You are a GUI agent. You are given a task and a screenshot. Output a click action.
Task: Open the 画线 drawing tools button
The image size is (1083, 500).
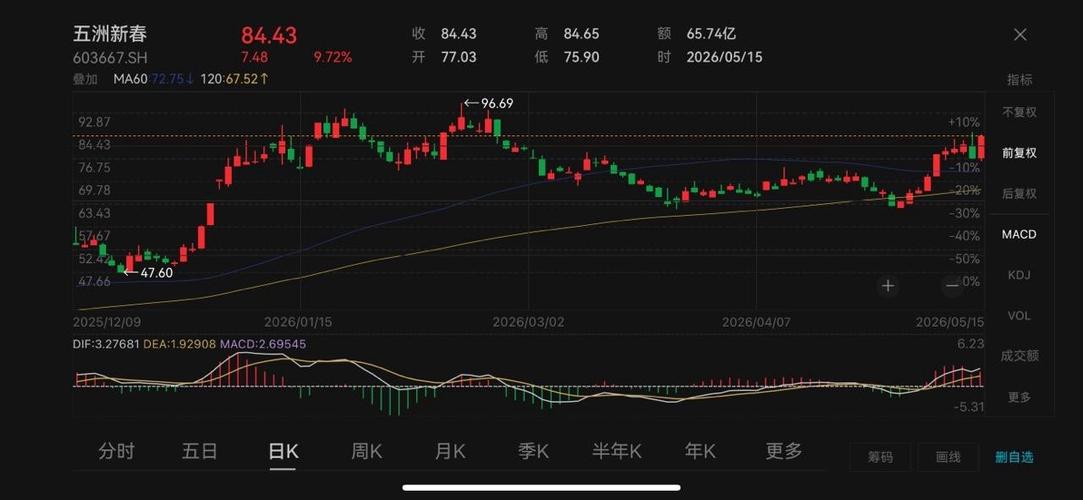(x=948, y=457)
